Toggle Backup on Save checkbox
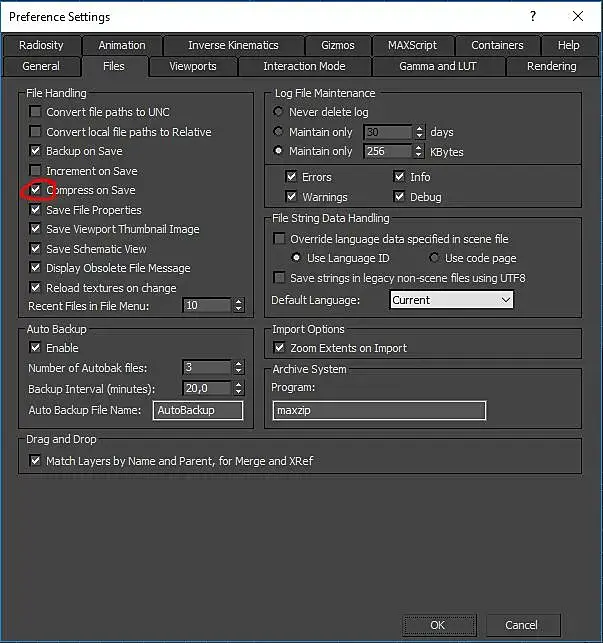 36,151
